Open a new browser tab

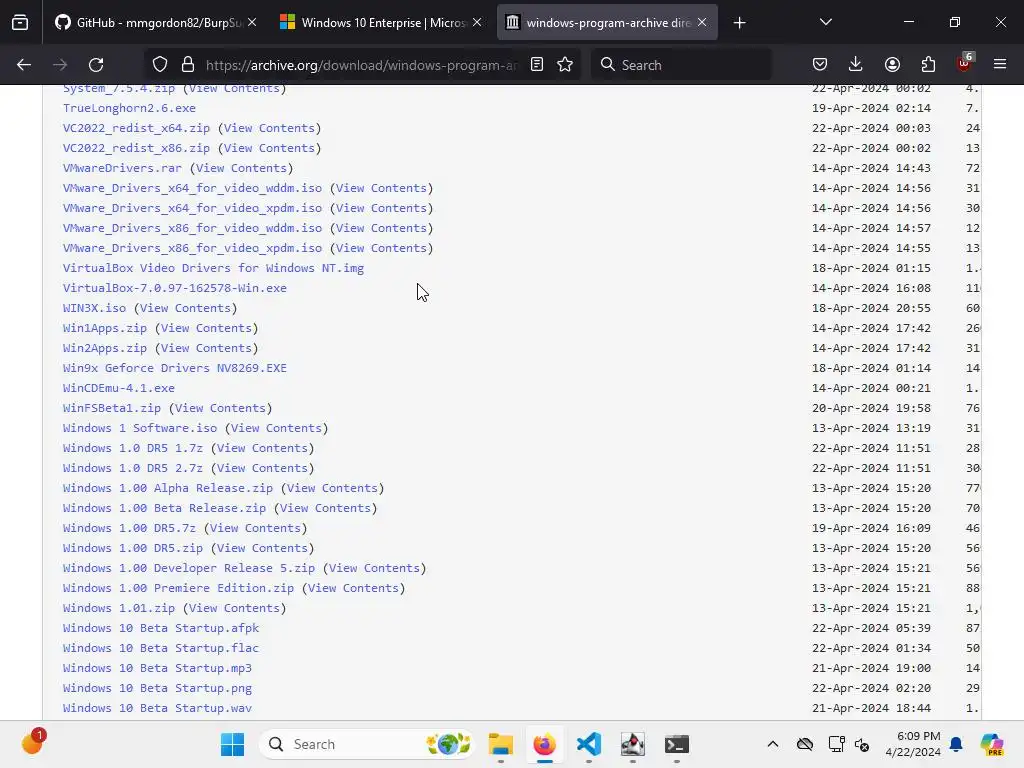point(739,23)
